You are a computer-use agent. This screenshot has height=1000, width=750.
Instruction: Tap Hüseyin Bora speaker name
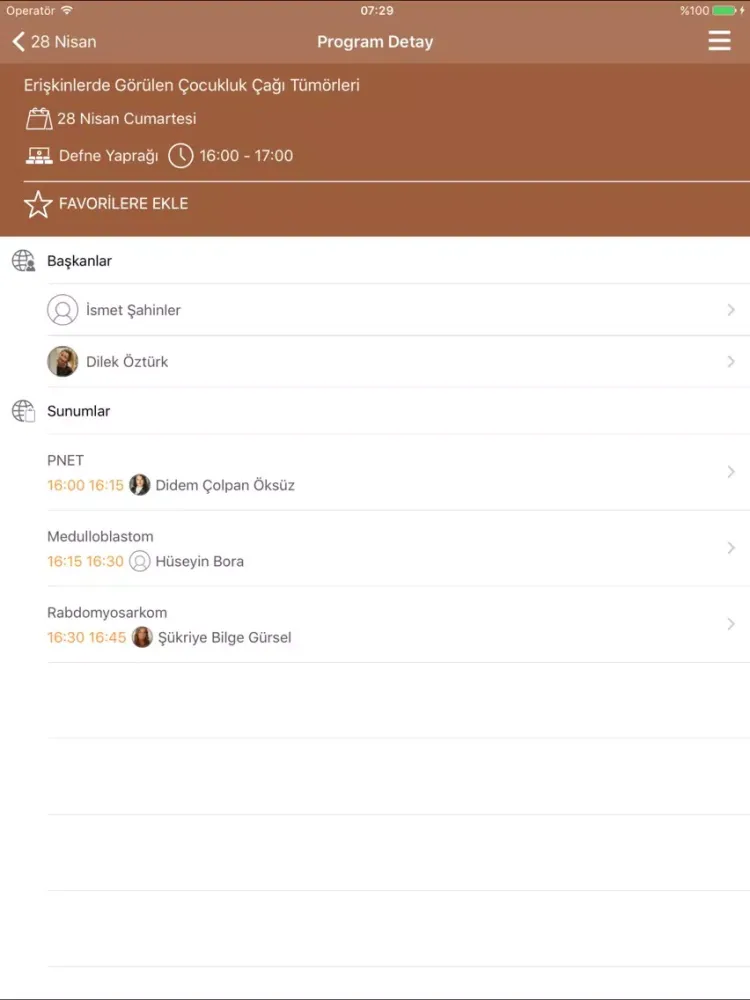(200, 561)
